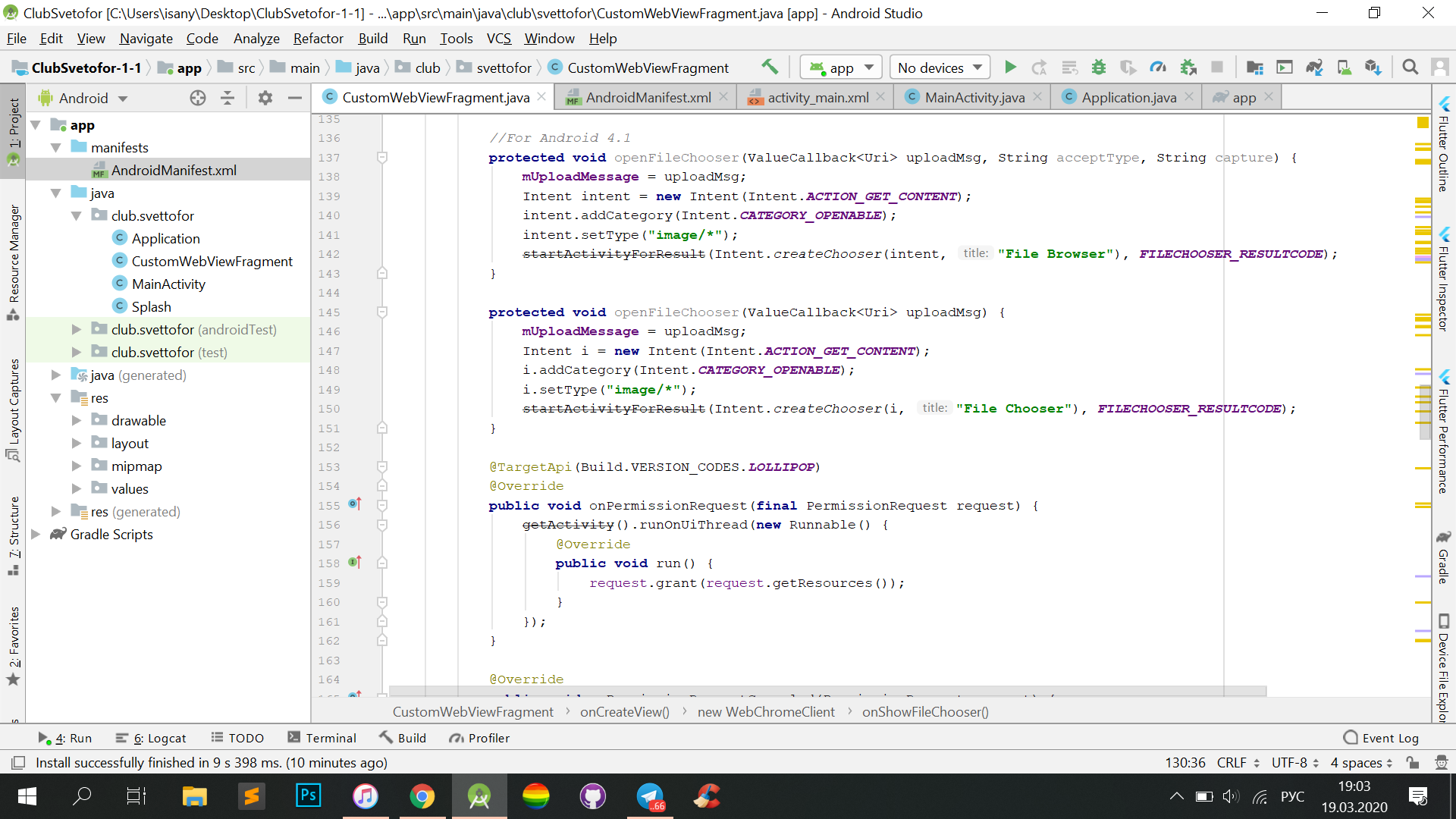
Task: Click the Make Project hammer icon
Action: (x=770, y=67)
